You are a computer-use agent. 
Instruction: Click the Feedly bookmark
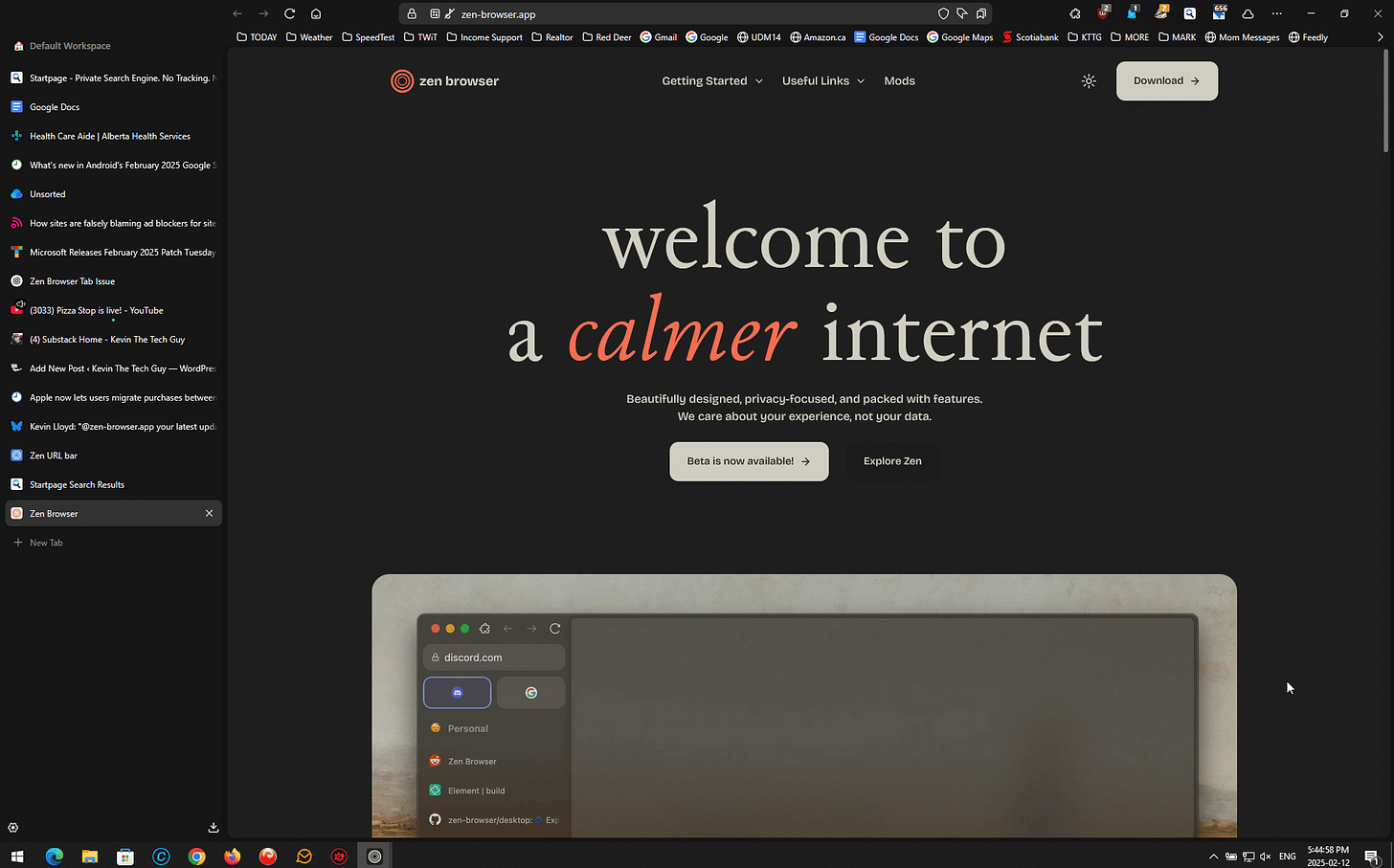[x=1308, y=37]
